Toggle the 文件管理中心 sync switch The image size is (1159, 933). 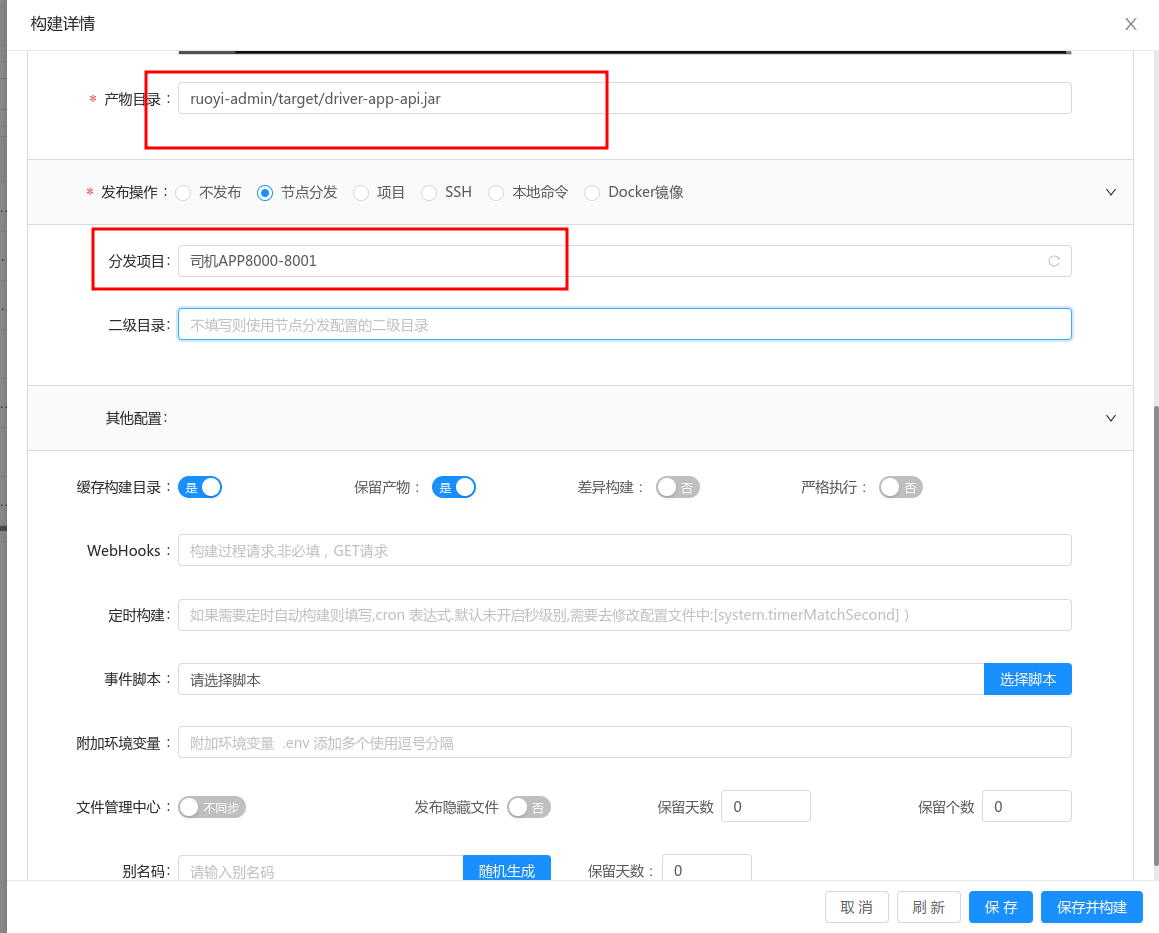click(x=211, y=808)
